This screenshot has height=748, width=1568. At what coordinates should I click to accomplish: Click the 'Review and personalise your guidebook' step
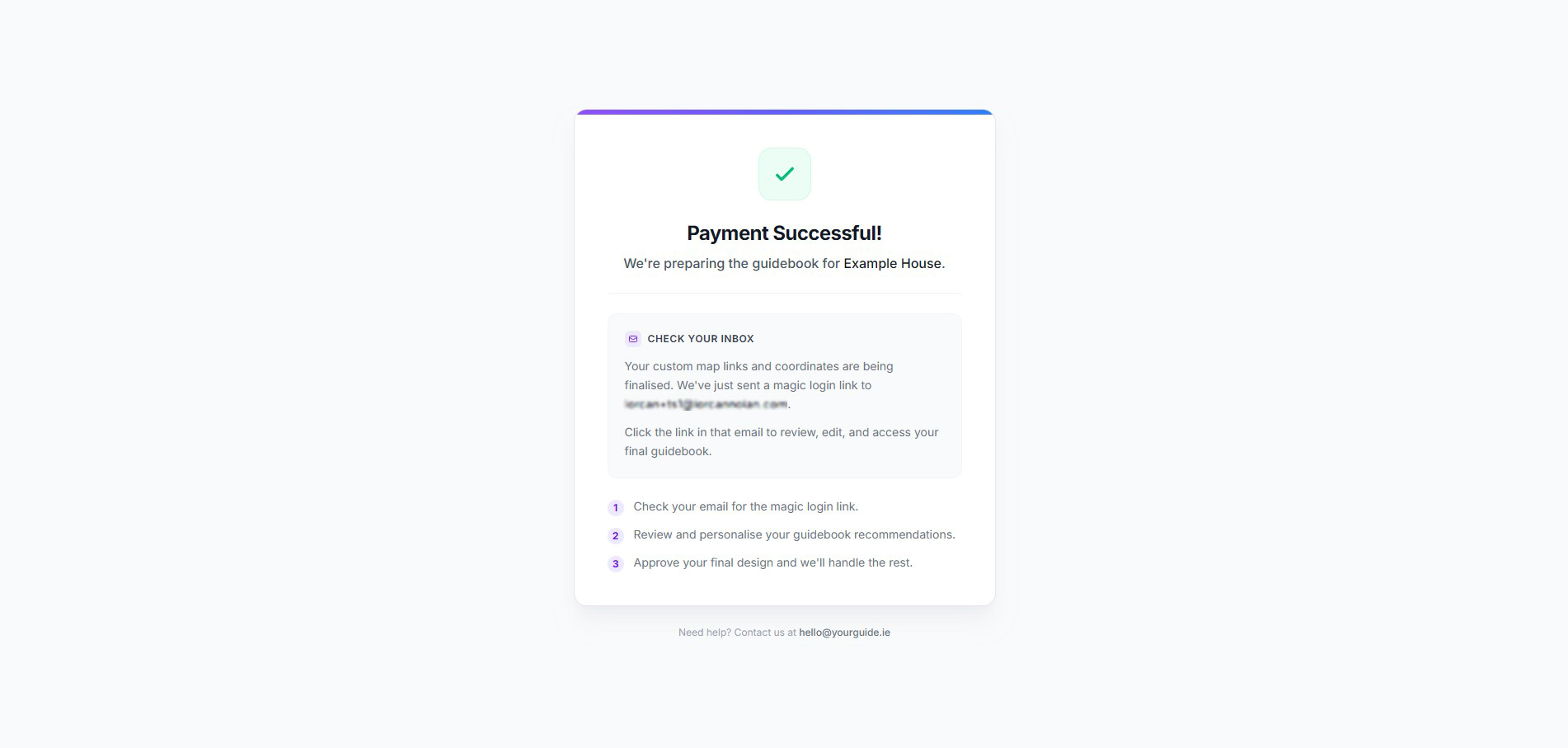[794, 535]
